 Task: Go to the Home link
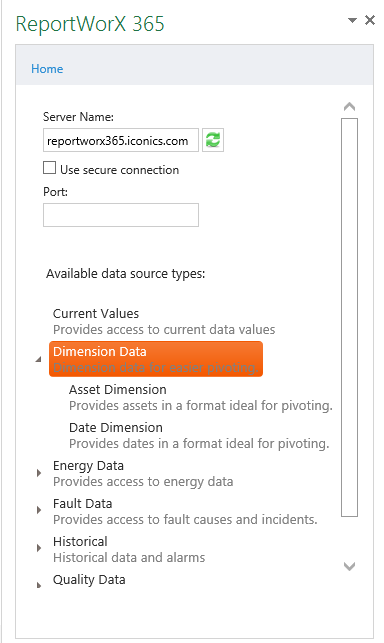point(47,69)
